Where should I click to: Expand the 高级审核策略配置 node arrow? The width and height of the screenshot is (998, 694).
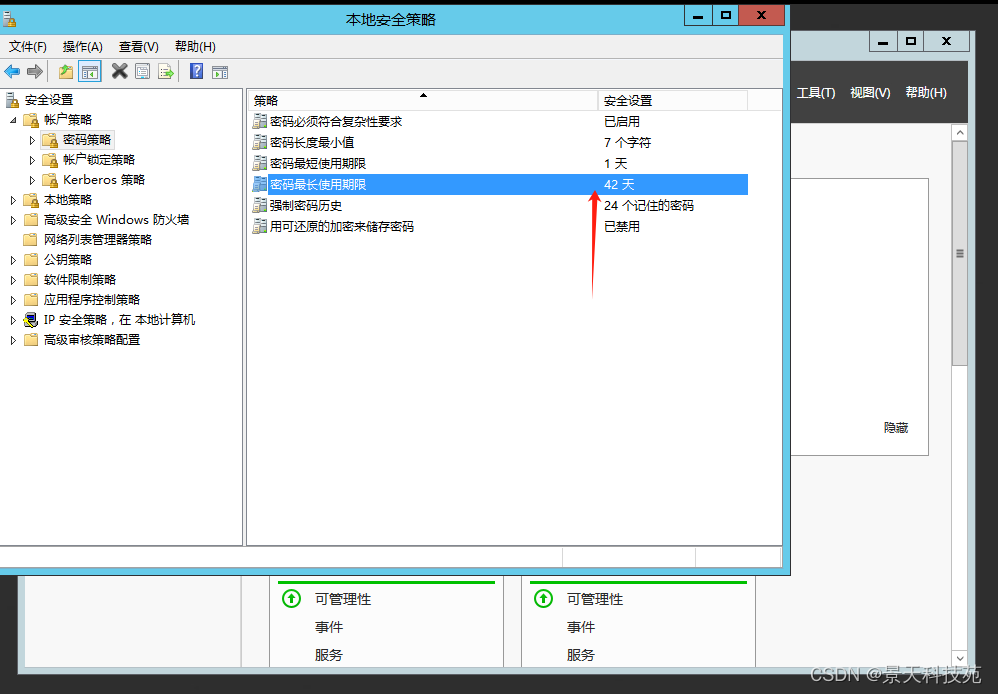[13, 340]
